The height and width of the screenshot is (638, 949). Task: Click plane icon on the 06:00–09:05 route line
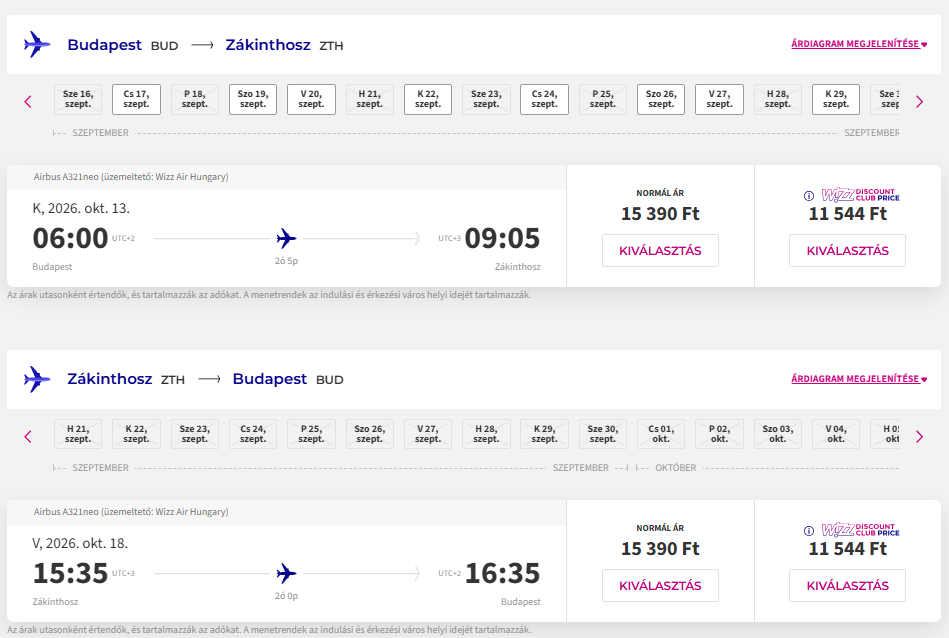(x=287, y=238)
